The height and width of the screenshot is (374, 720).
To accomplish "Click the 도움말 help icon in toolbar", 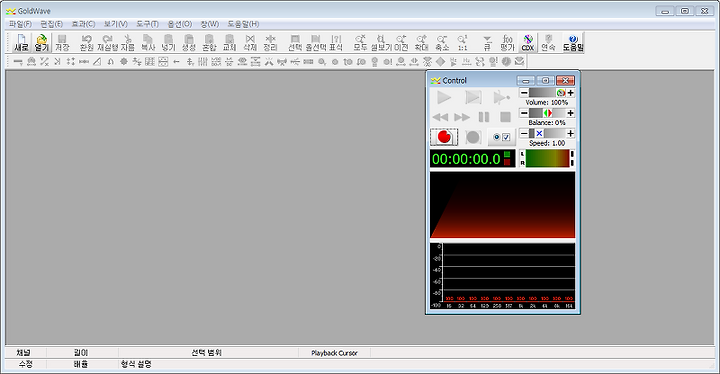I will coord(573,43).
